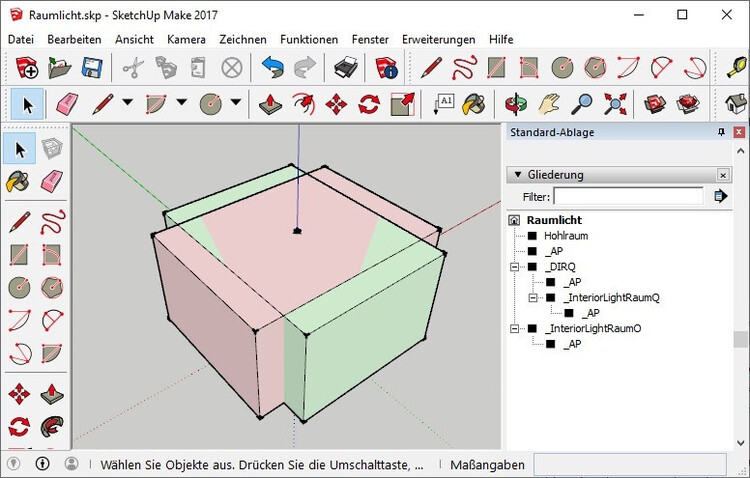
Task: Select the Hohlraum entry in the outliner
Action: point(566,235)
